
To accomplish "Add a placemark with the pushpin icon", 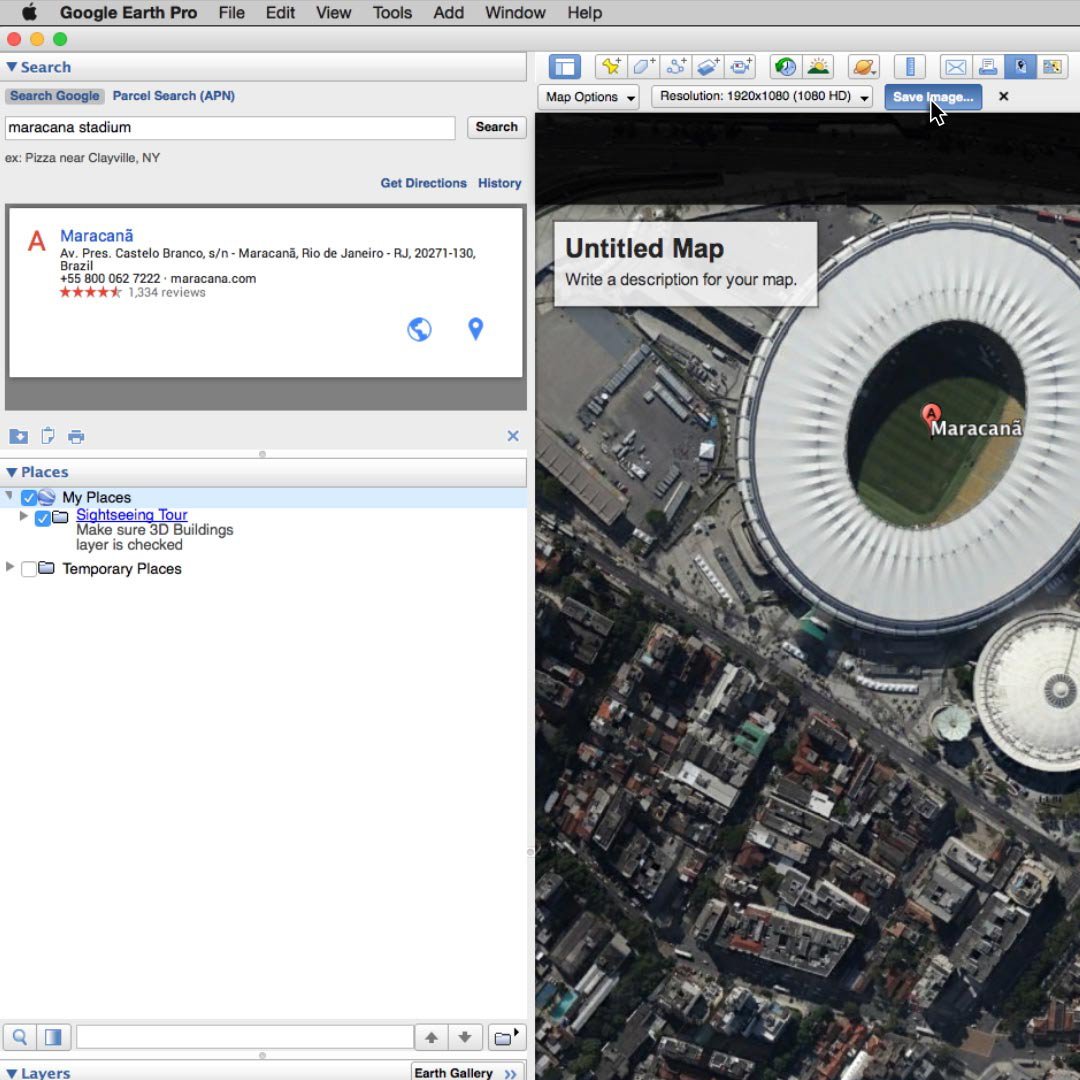I will pyautogui.click(x=610, y=67).
